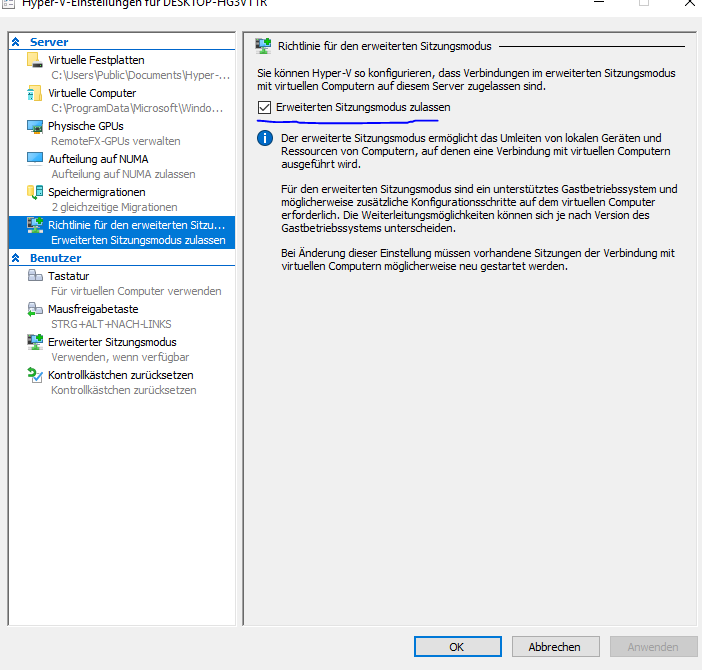Click the Tastatur keyboard icon
Screen dimensions: 702x670
34,276
